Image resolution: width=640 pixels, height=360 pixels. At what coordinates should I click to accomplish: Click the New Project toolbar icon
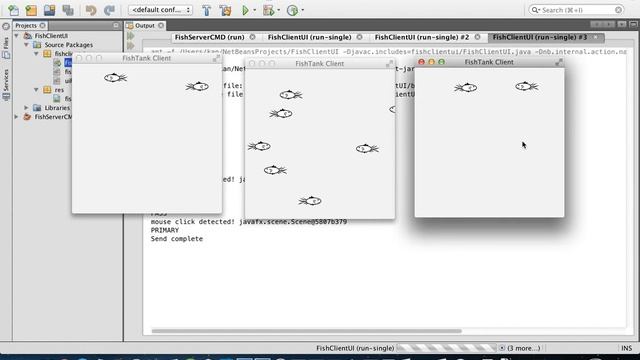pos(31,10)
